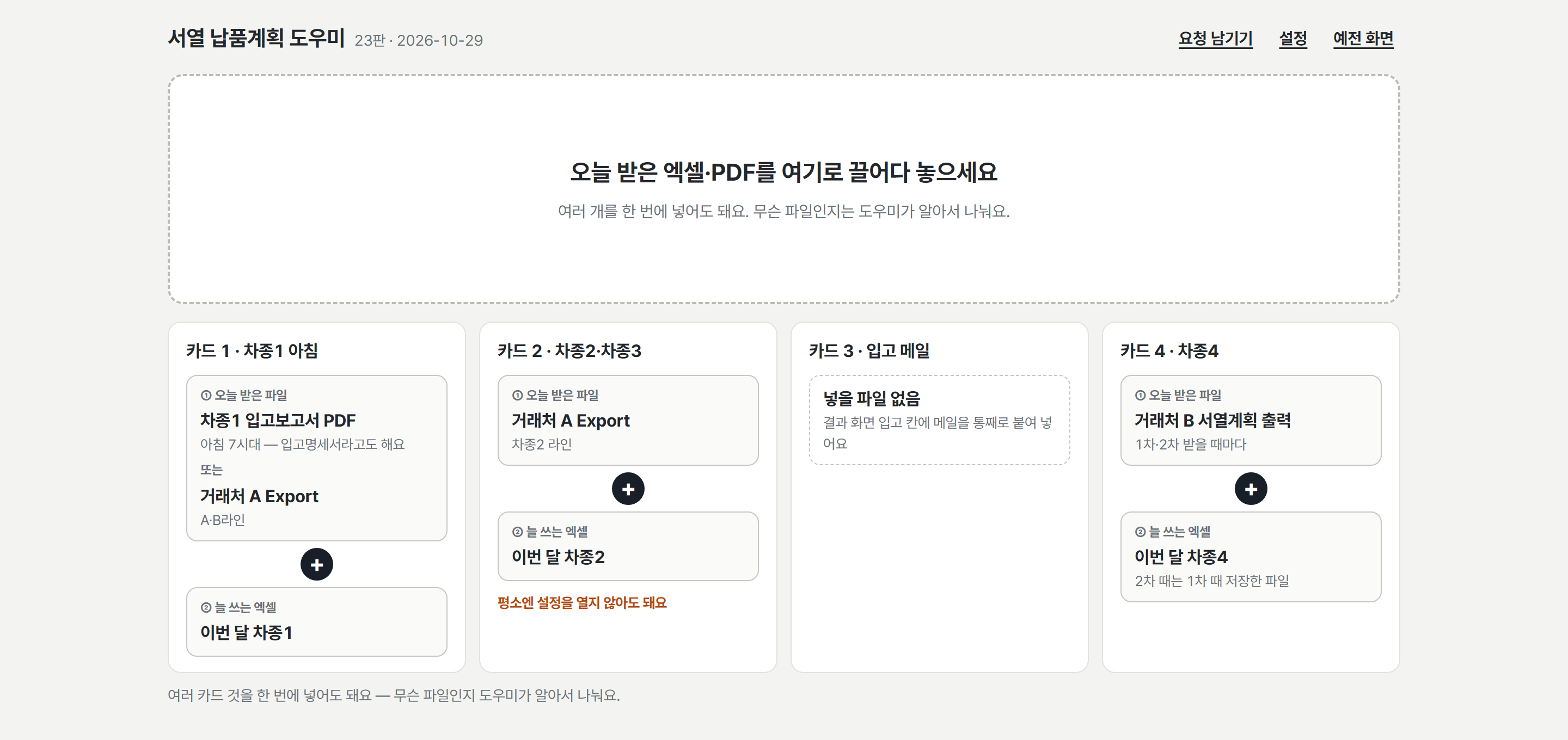Click the plus icon in 카드 4
Screen dimensions: 1568x740
click(x=1251, y=489)
